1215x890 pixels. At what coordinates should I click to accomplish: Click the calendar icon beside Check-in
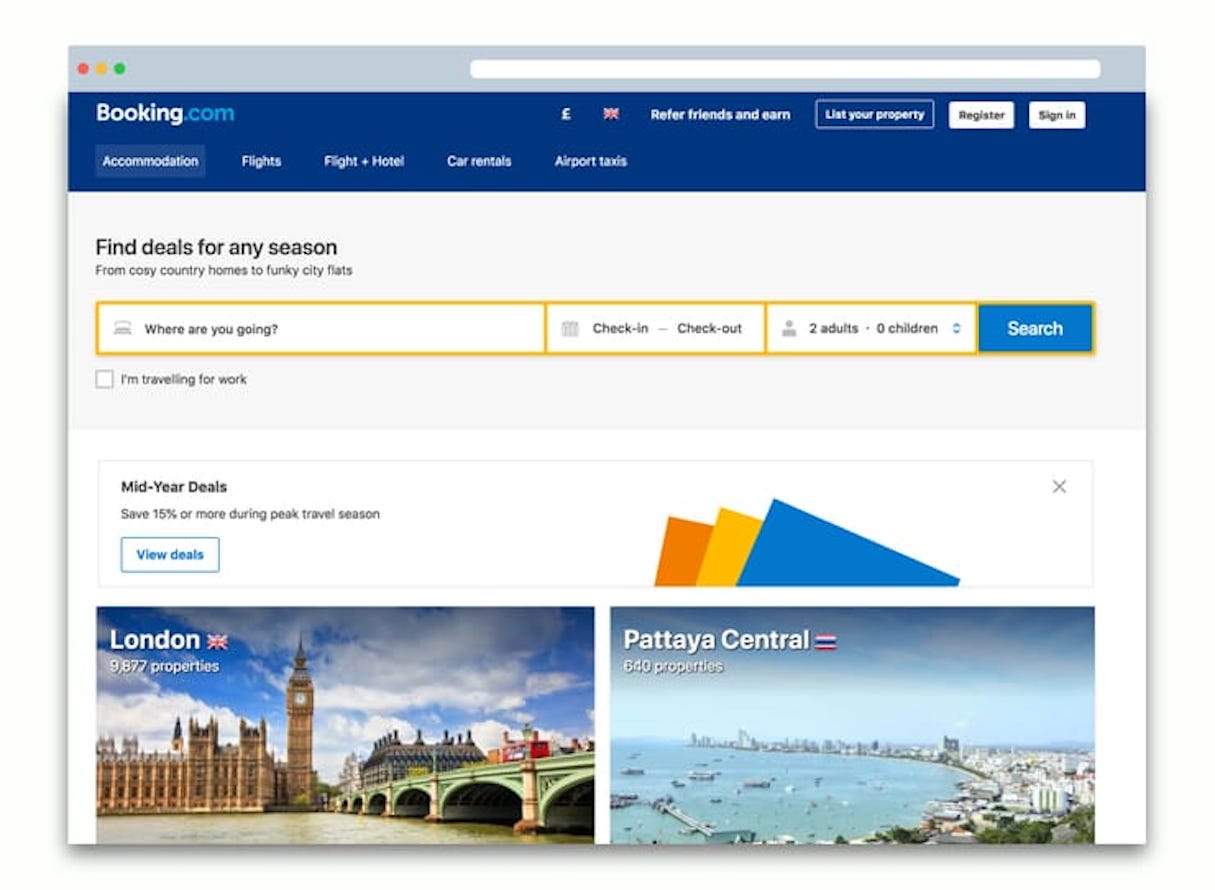[x=570, y=328]
